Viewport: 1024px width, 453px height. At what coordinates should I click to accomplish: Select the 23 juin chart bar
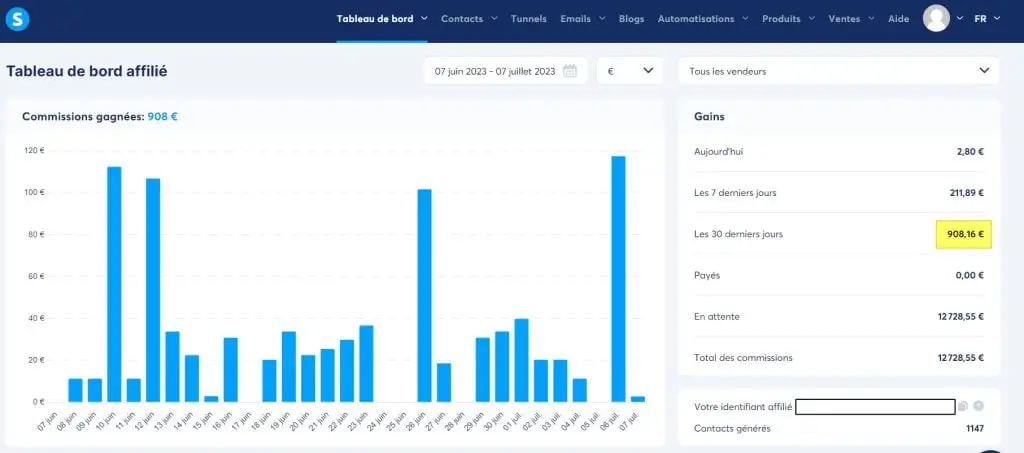click(366, 364)
